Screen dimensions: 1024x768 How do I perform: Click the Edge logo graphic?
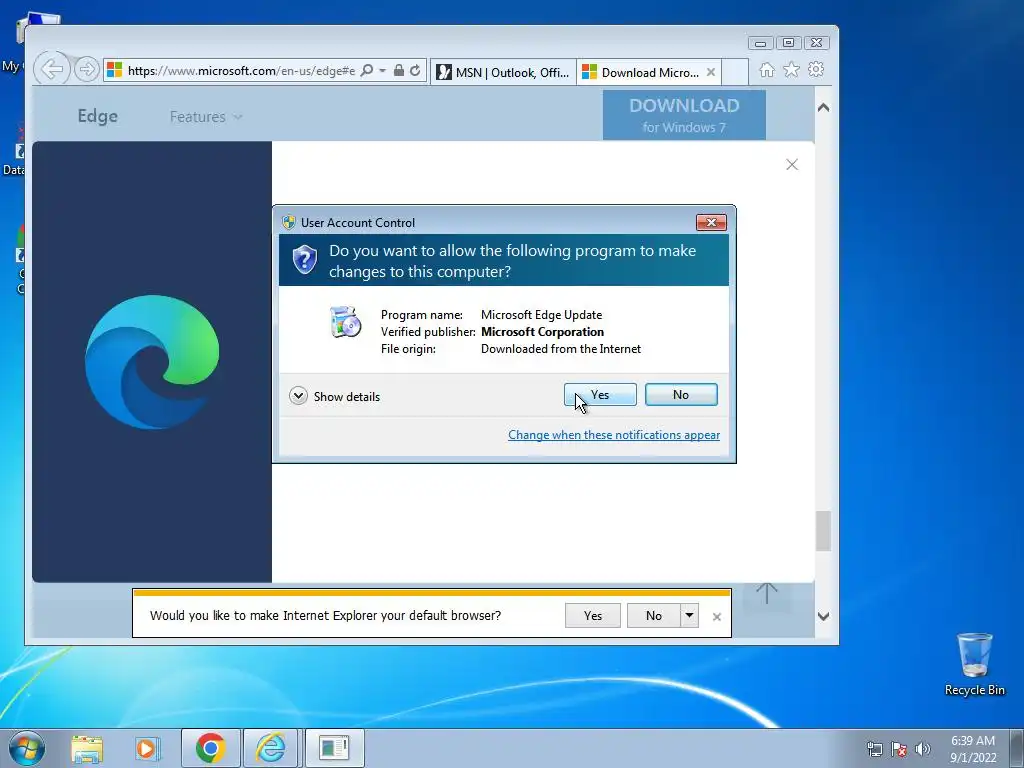(152, 362)
